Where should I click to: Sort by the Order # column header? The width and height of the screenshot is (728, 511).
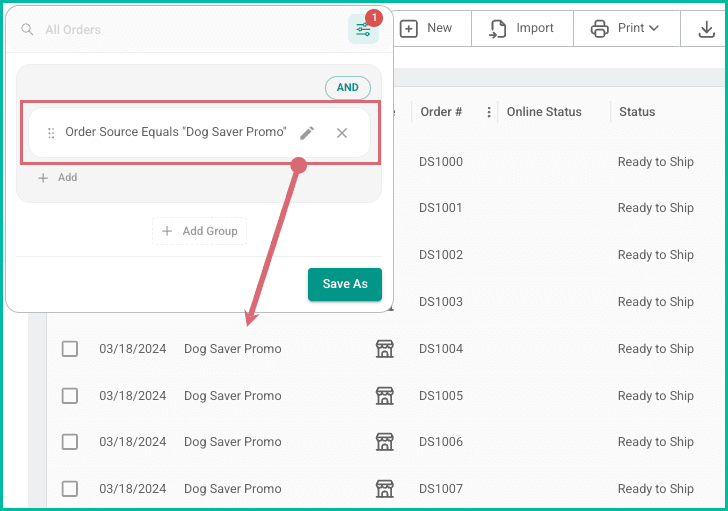[441, 112]
